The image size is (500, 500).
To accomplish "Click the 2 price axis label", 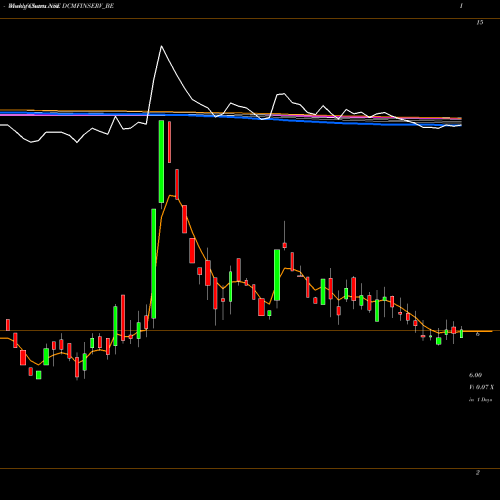I will tap(478, 472).
